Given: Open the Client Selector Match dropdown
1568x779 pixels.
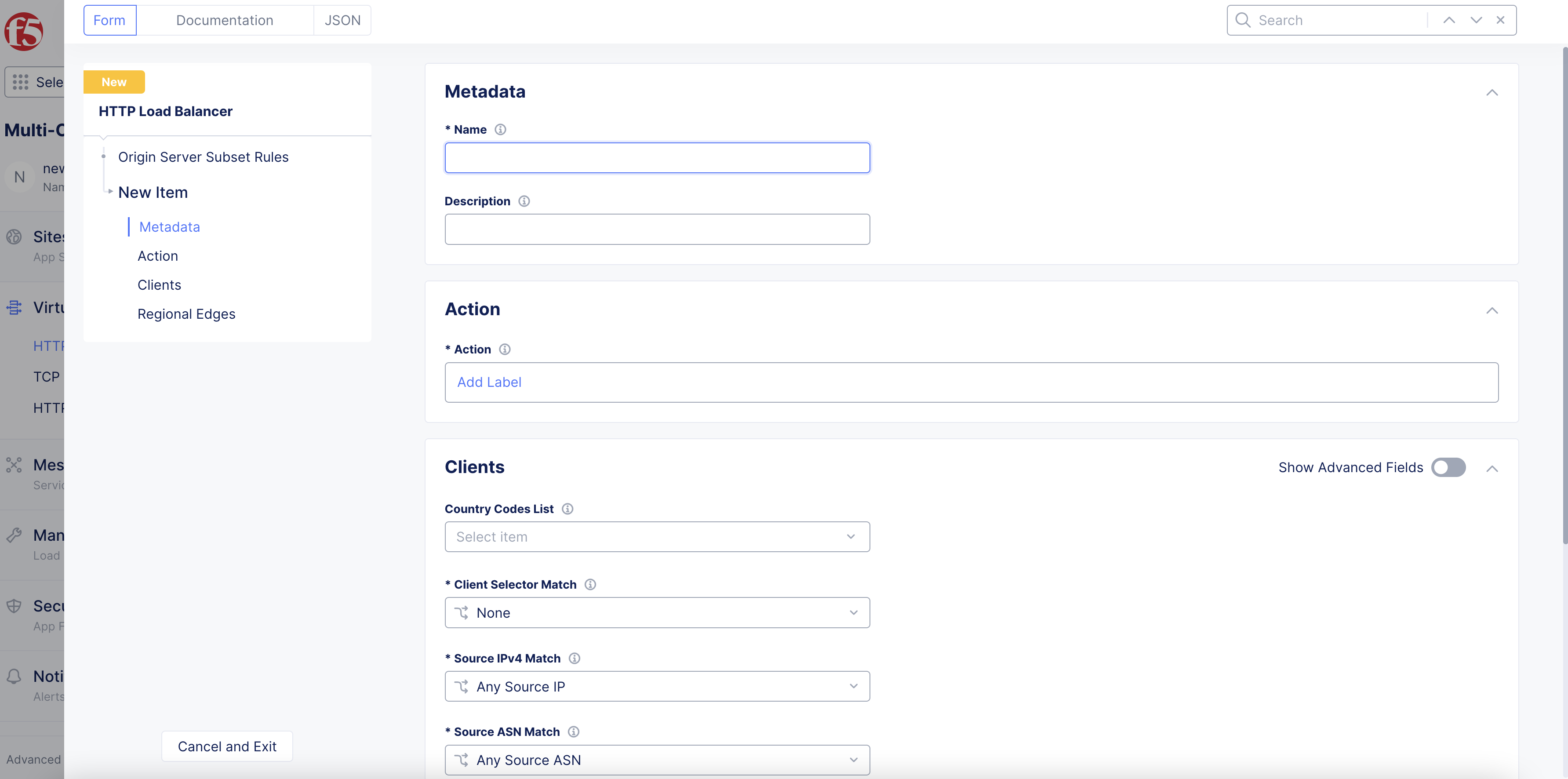Looking at the screenshot, I should pos(657,613).
